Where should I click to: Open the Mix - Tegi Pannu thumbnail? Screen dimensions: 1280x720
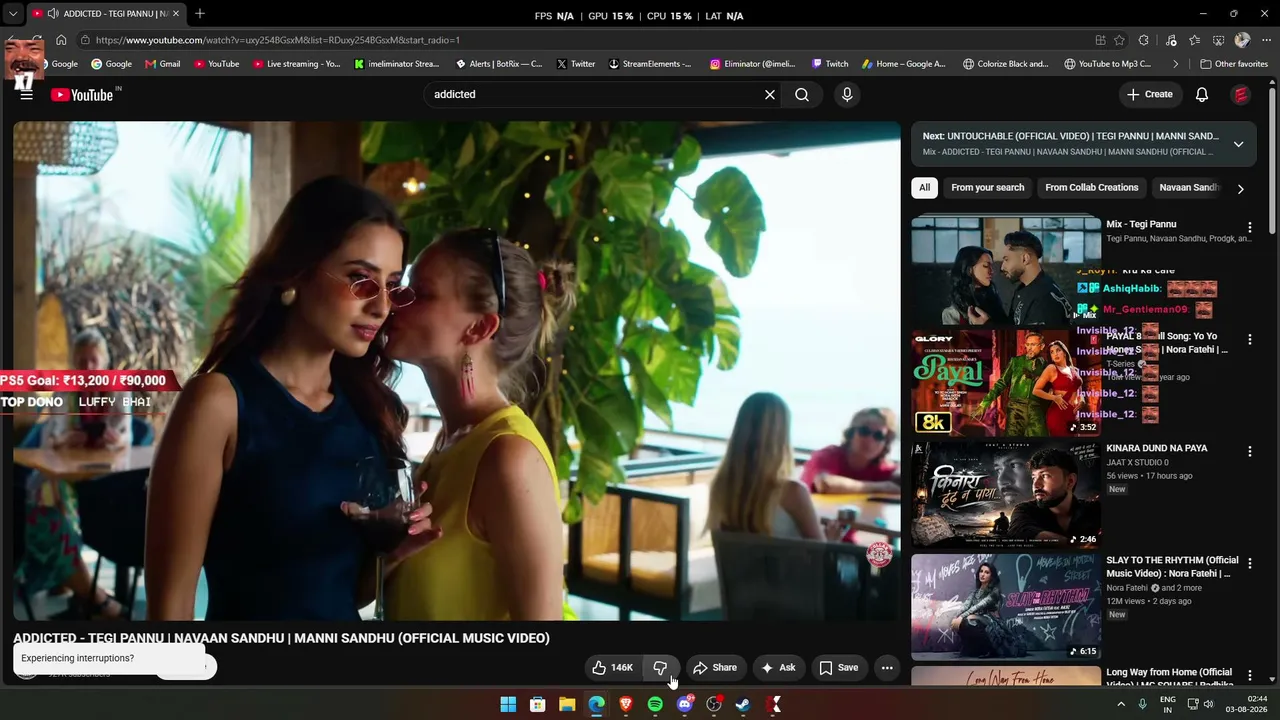click(1006, 271)
